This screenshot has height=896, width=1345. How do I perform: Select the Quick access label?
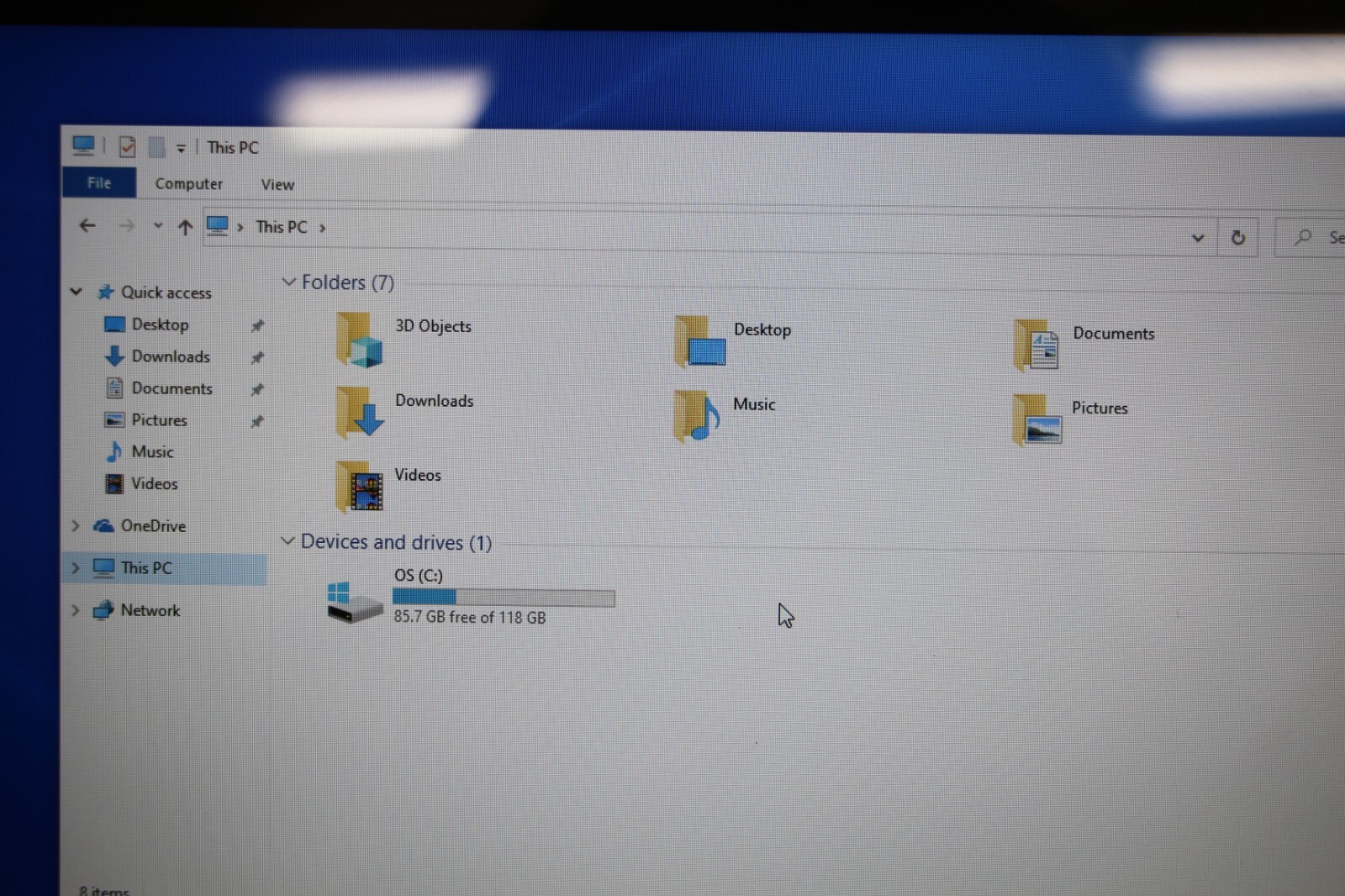coord(166,293)
